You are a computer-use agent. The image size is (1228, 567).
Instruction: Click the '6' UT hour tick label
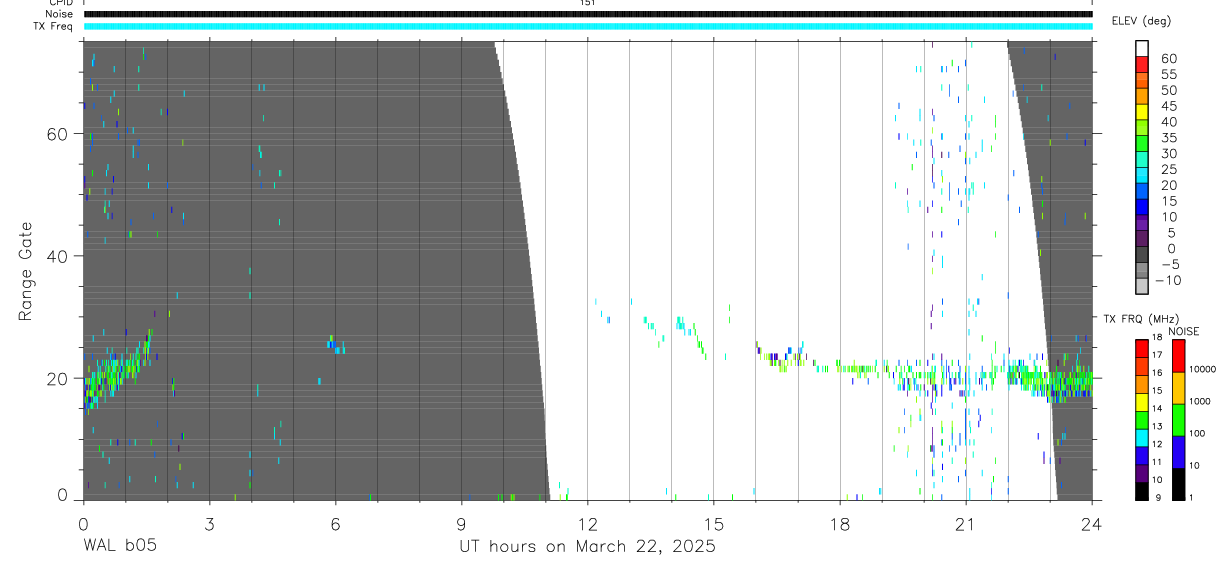(335, 524)
